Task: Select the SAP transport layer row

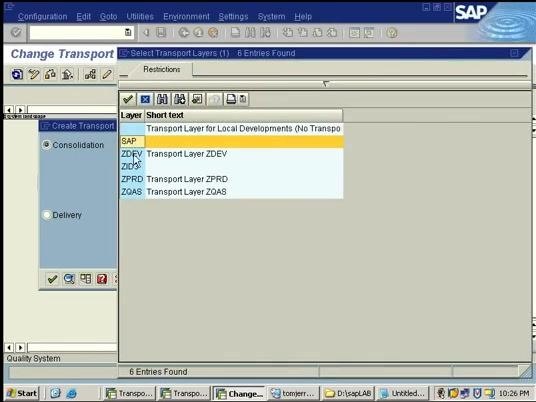Action: click(x=231, y=141)
